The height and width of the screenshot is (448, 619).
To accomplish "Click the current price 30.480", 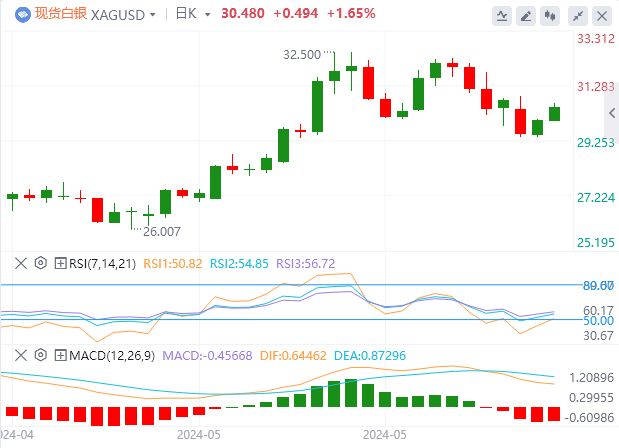I will point(243,14).
